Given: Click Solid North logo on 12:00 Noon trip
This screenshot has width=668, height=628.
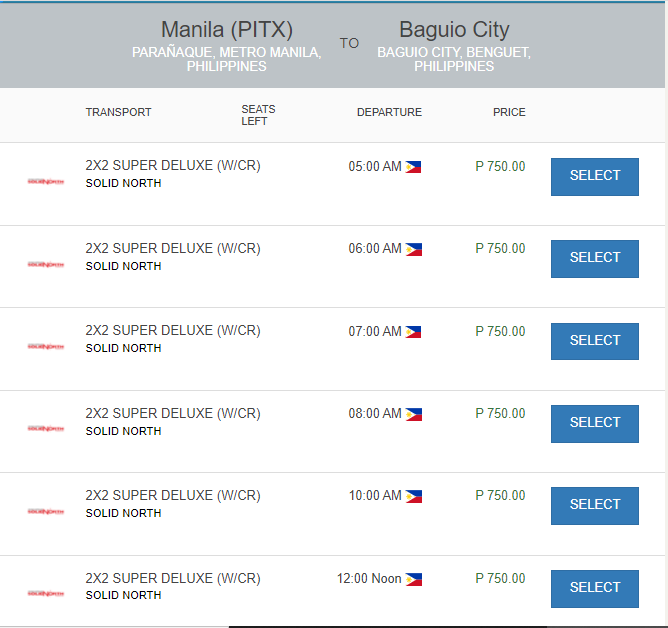Looking at the screenshot, I should coord(45,593).
